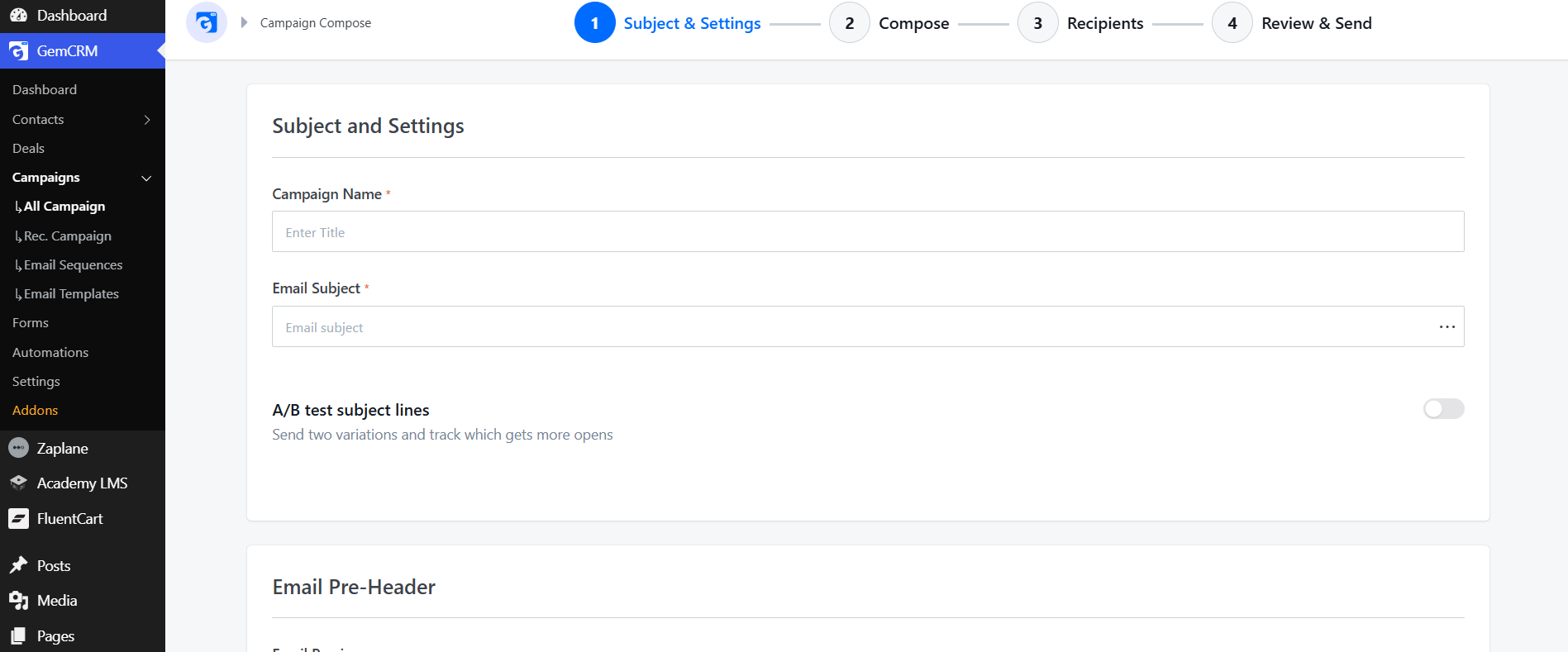The height and width of the screenshot is (652, 1568).
Task: Open the three-dots menu in Email Subject field
Action: 1446,327
